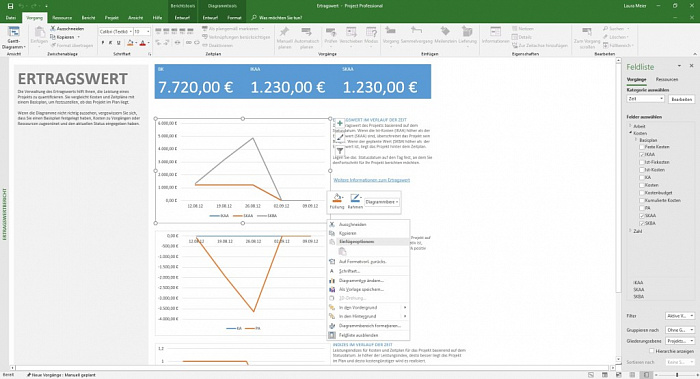700x379 pixels.
Task: Click the save icon in title bar
Action: pyautogui.click(x=11, y=6)
